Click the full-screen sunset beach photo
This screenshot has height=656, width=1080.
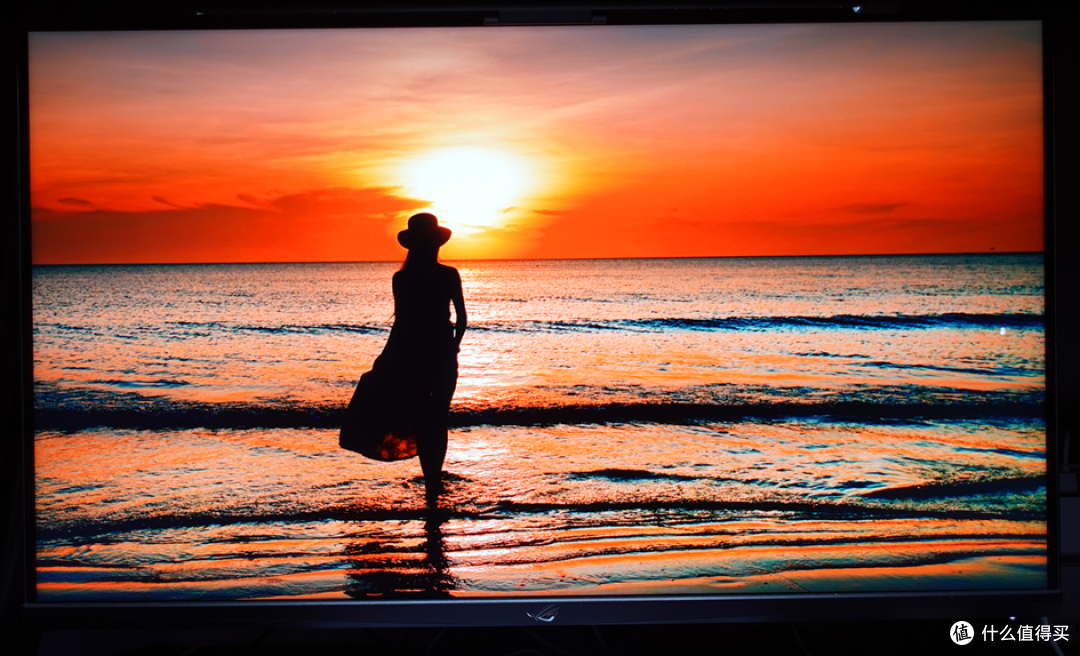click(x=539, y=310)
